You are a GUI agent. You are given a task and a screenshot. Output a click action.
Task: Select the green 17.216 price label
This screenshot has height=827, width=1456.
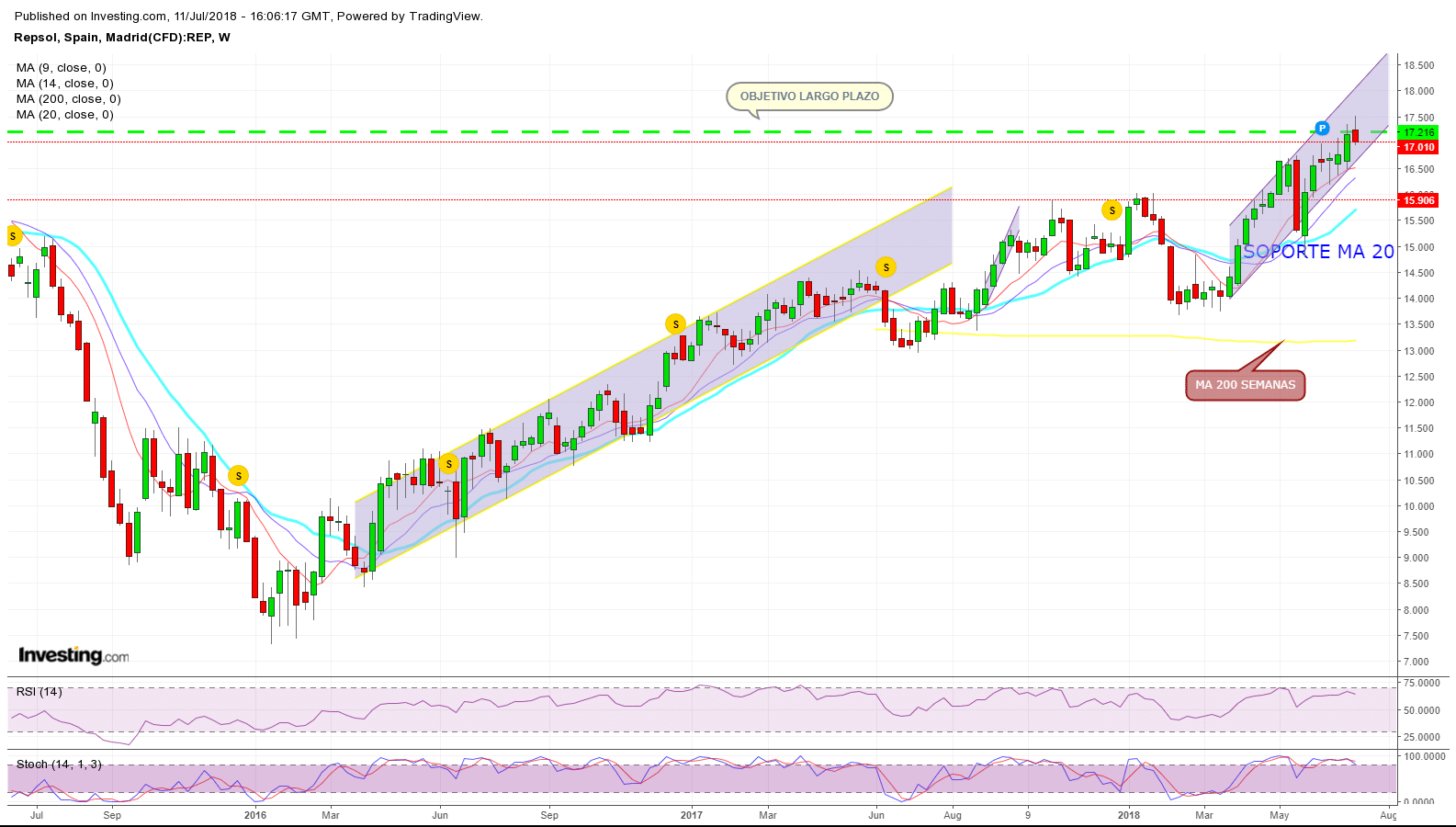click(1418, 132)
